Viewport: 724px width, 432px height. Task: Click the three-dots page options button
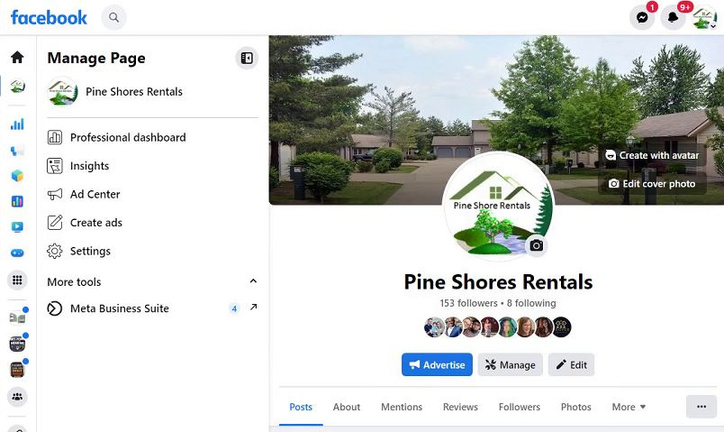(x=701, y=407)
